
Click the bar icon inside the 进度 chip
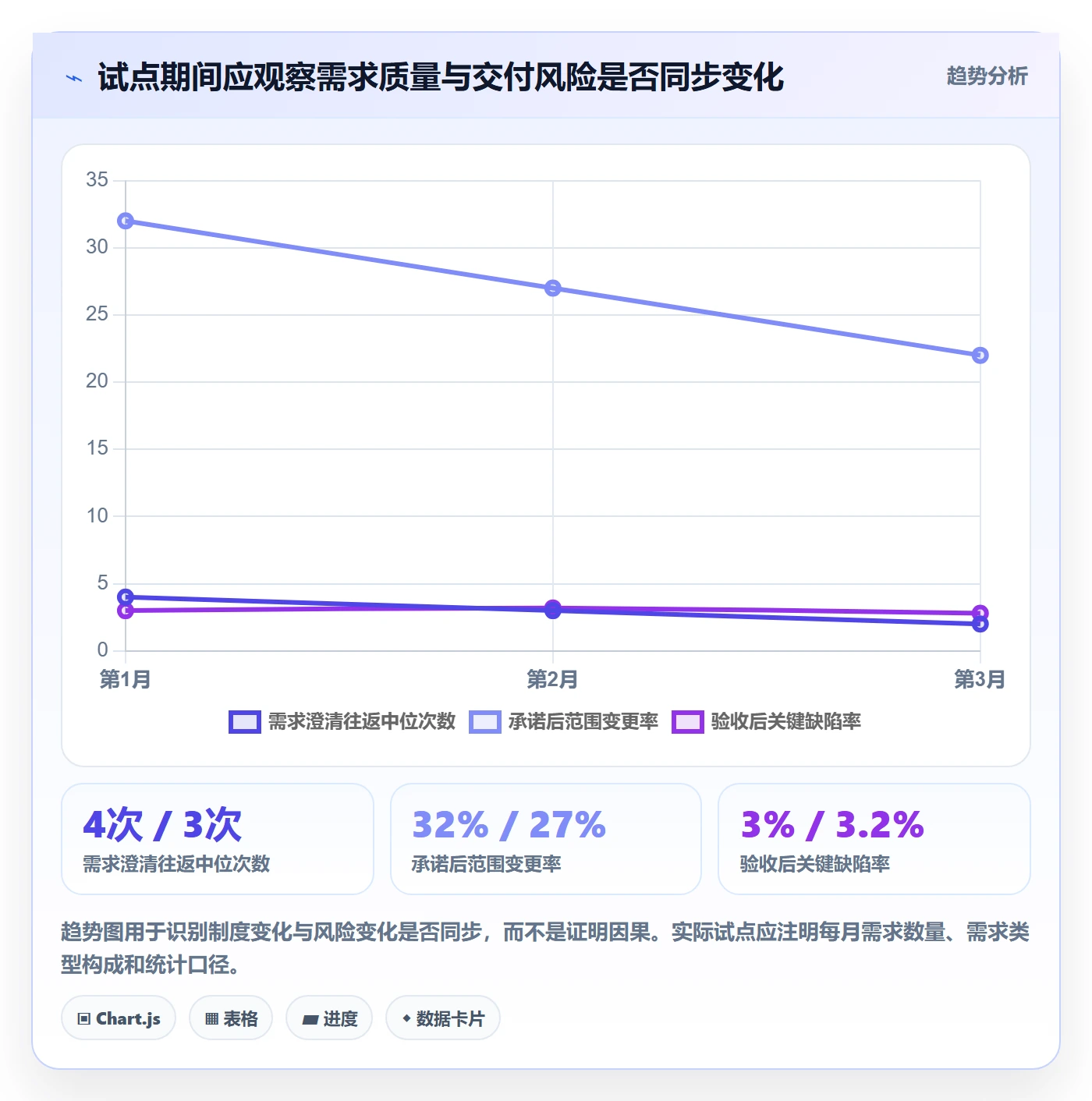[x=310, y=1019]
